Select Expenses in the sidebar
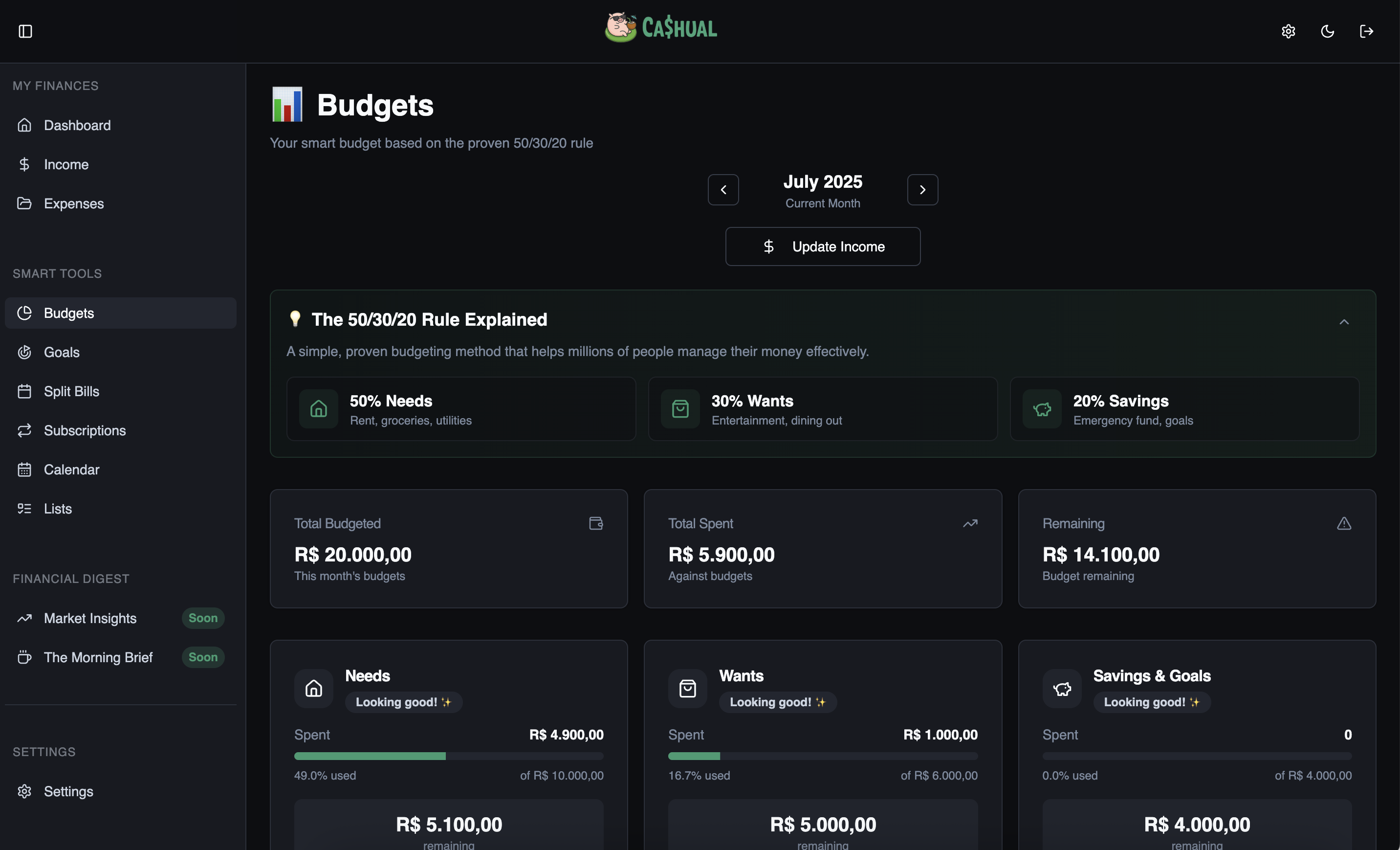Viewport: 1400px width, 850px height. coord(74,203)
